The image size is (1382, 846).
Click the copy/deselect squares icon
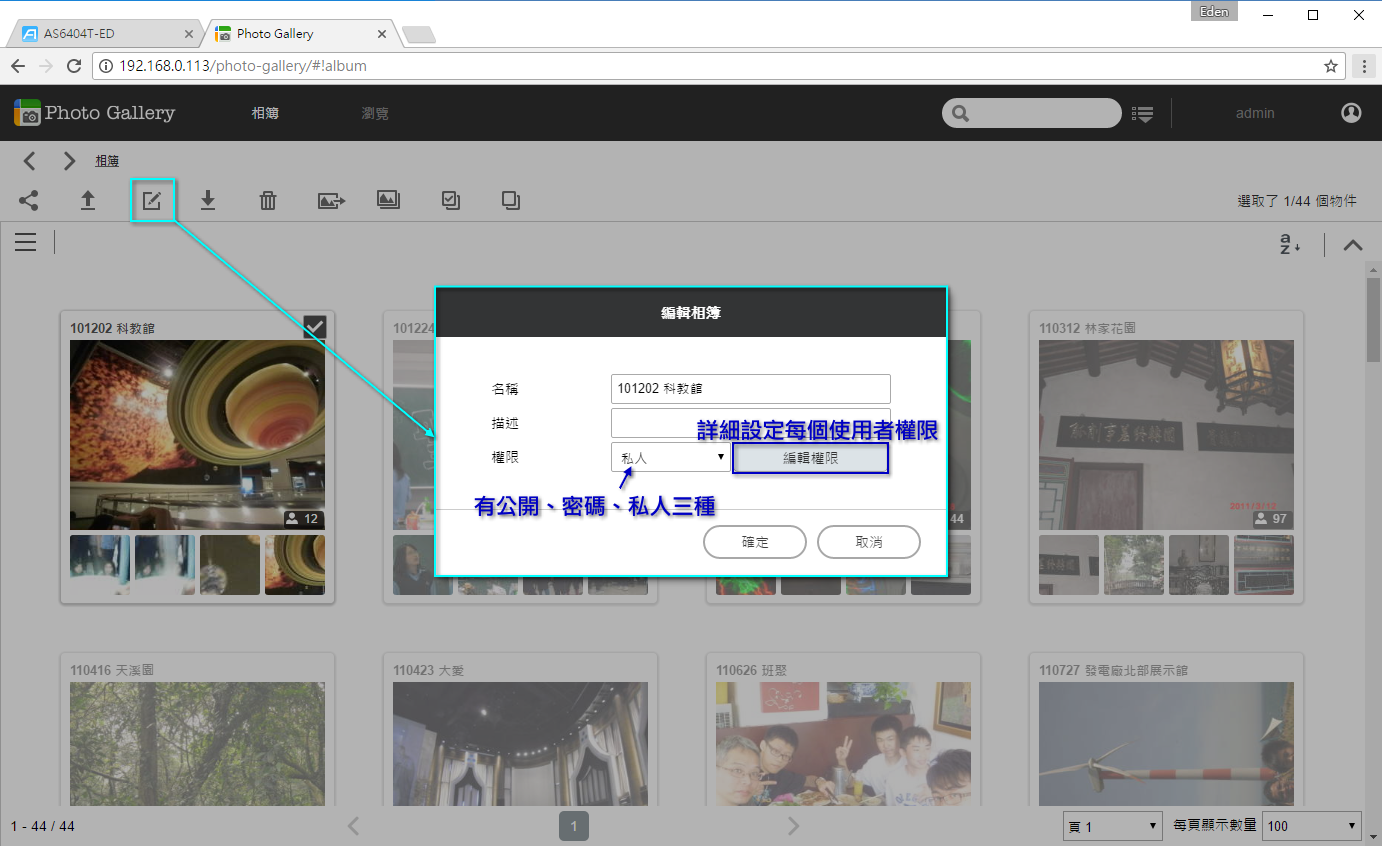pos(511,200)
